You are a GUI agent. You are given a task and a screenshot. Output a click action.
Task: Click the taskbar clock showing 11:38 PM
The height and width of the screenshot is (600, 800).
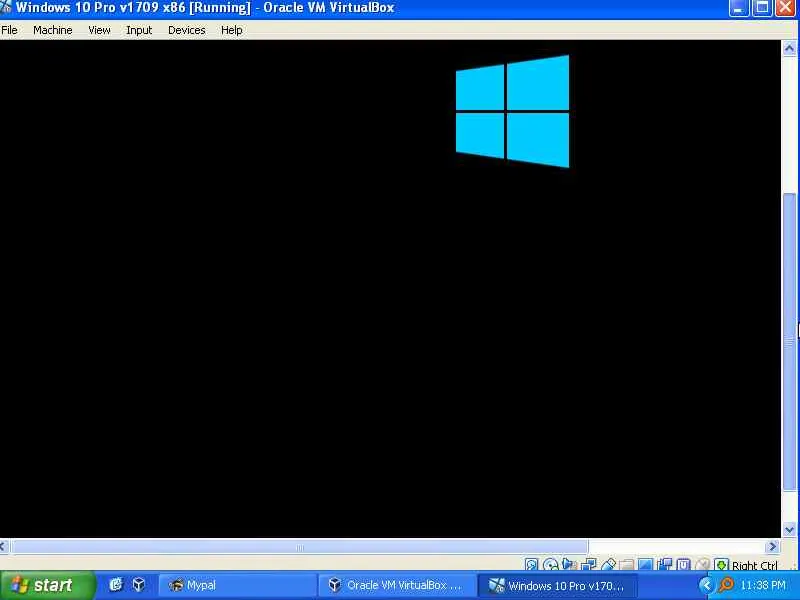point(763,585)
